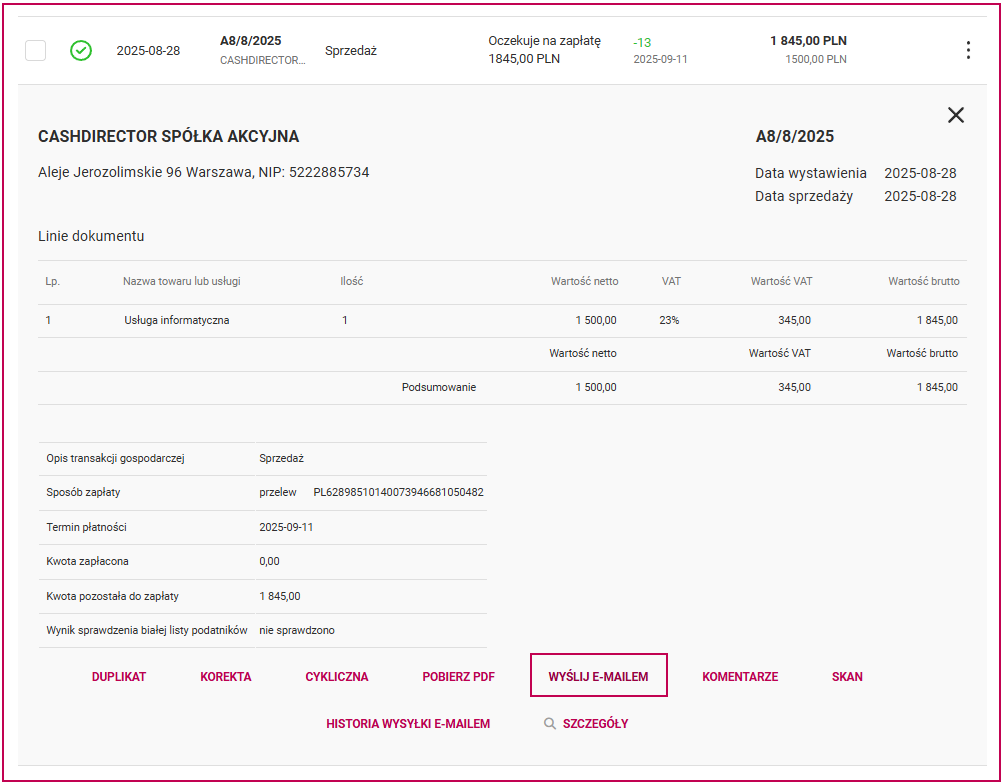
Task: Click the Usługa informatyczna line item
Action: tap(177, 320)
